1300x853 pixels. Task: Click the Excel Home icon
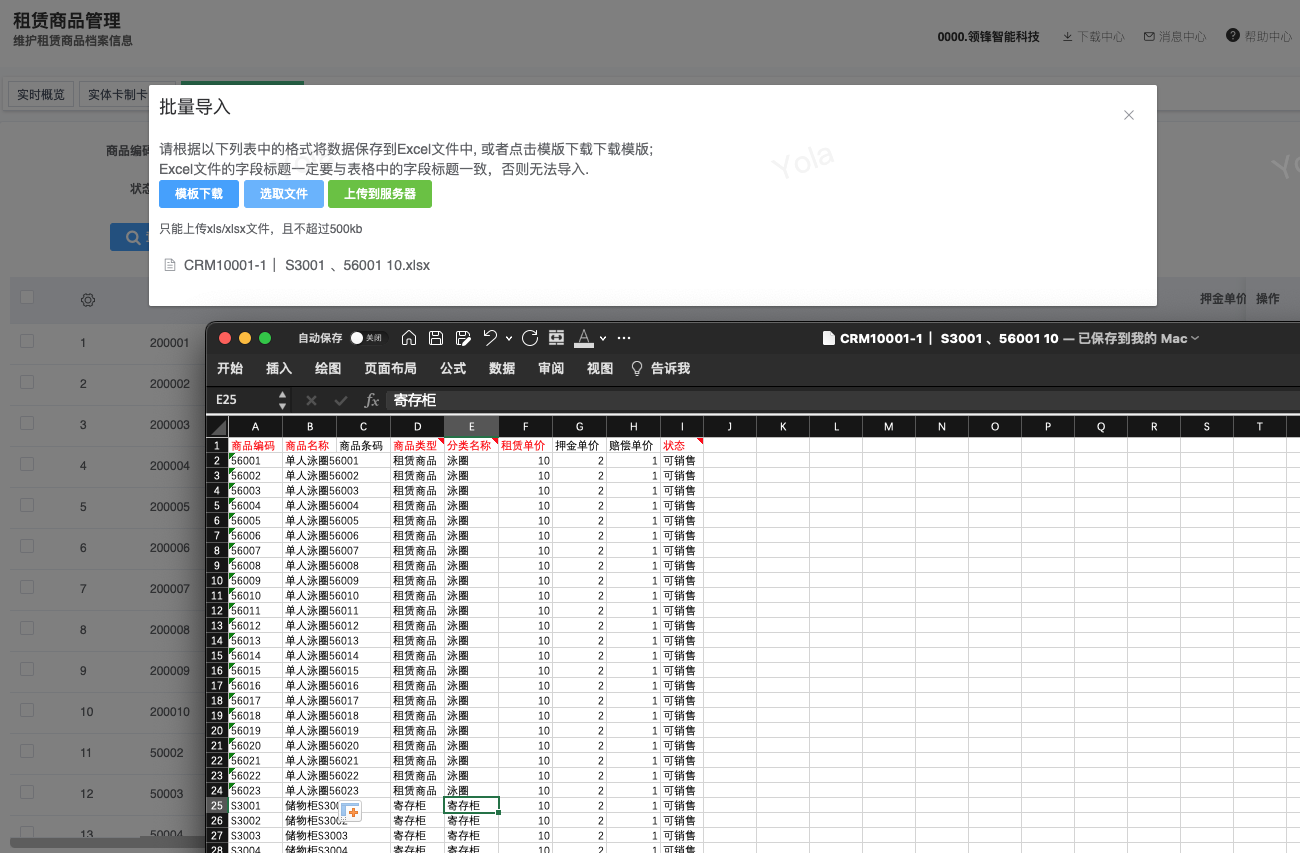click(x=408, y=338)
